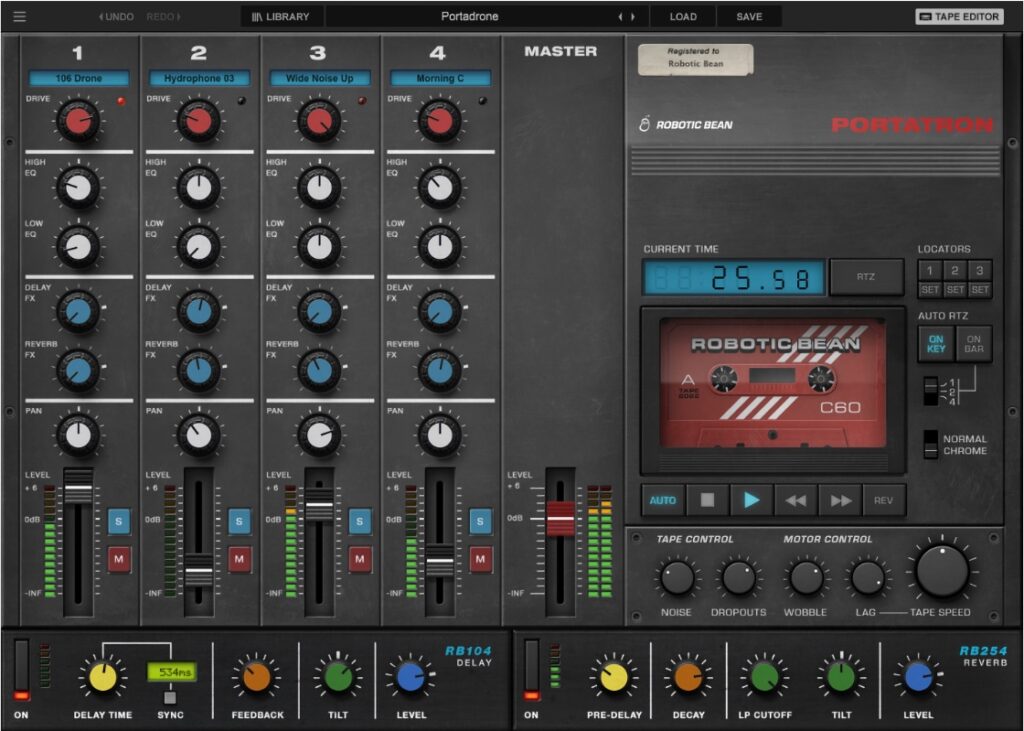This screenshot has height=731, width=1024.
Task: Click the Load menu item
Action: coord(683,16)
